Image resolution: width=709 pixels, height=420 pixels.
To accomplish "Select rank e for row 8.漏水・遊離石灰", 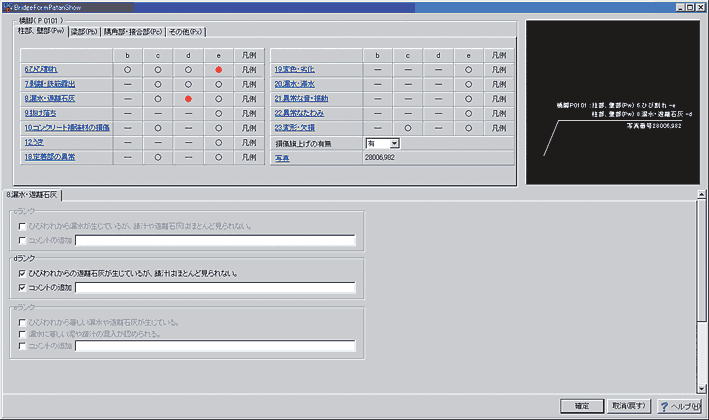I will click(x=218, y=99).
